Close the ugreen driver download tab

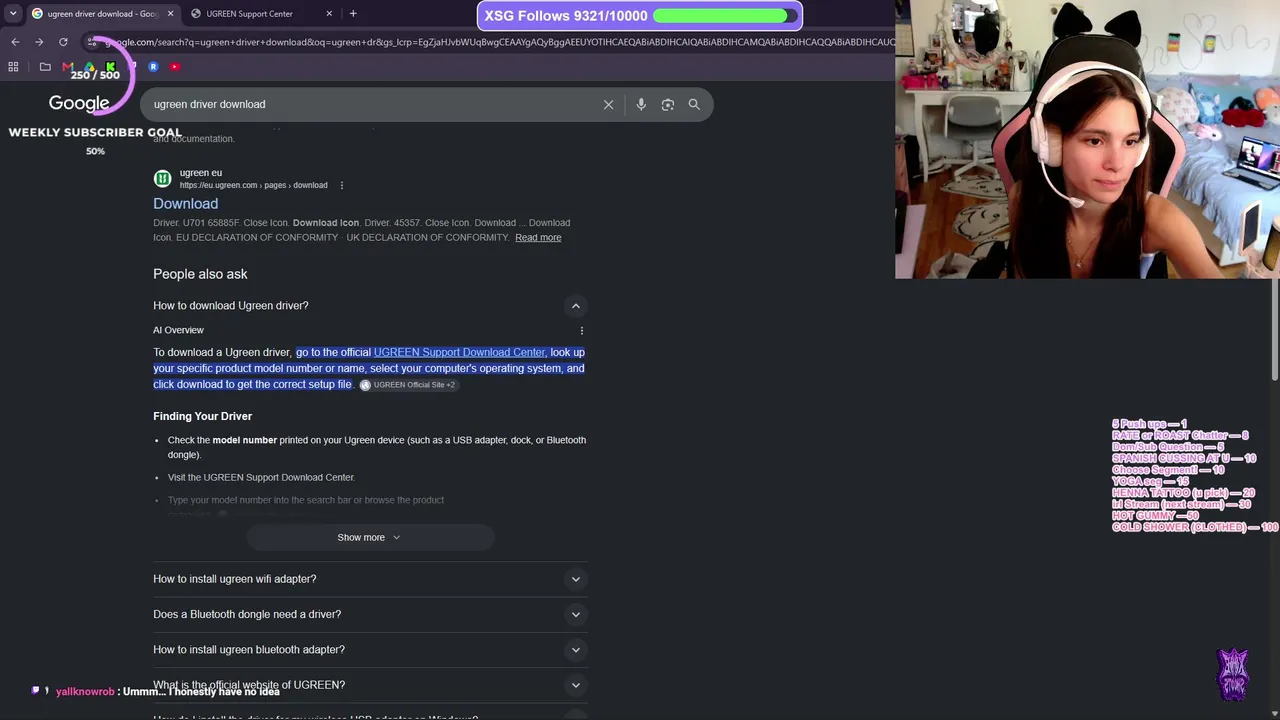(170, 14)
